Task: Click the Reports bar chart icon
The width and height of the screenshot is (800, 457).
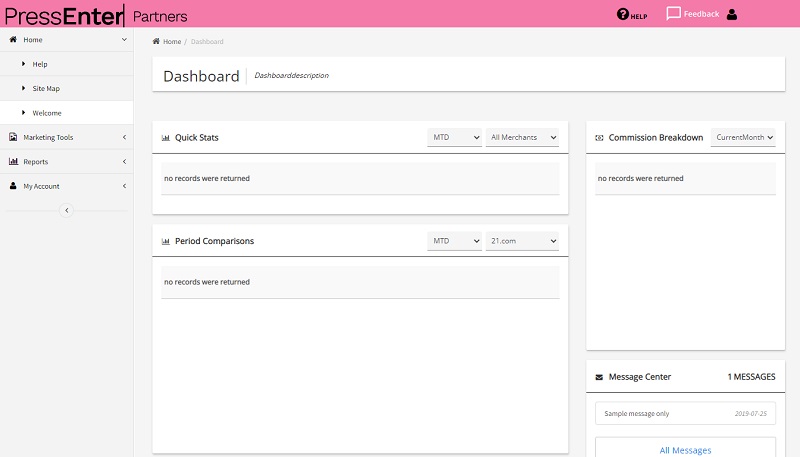Action: pyautogui.click(x=13, y=161)
